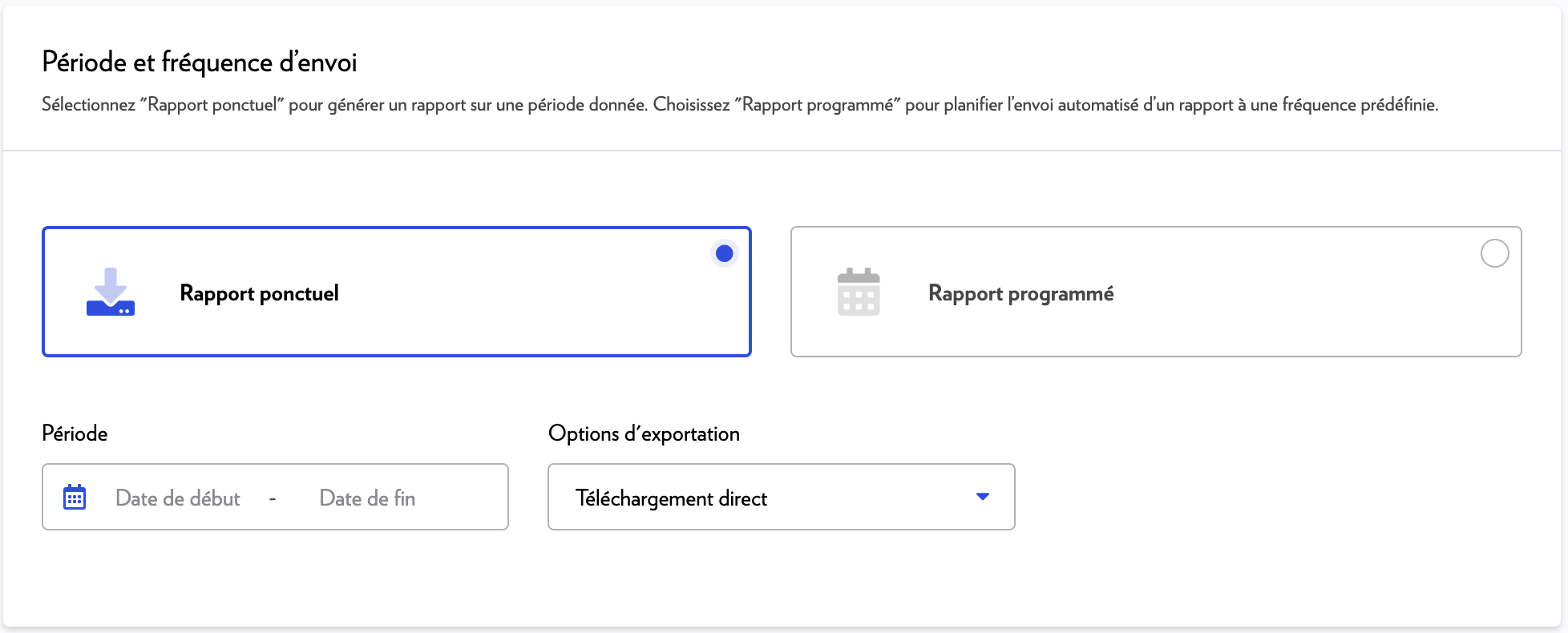Click the dash separator between the dates
The width and height of the screenshot is (1568, 633).
tap(273, 498)
